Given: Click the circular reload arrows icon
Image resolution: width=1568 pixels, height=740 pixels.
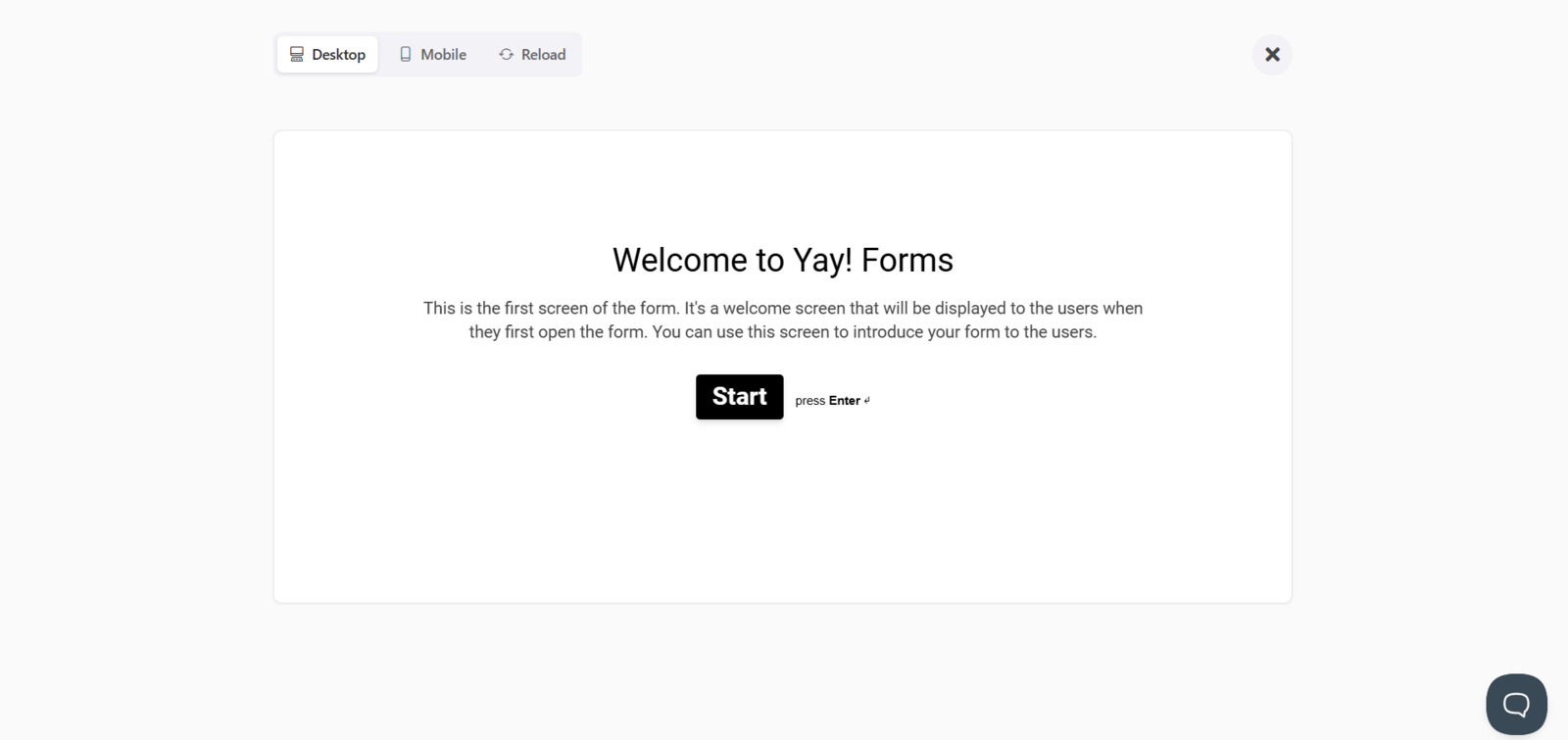Looking at the screenshot, I should pos(507,55).
